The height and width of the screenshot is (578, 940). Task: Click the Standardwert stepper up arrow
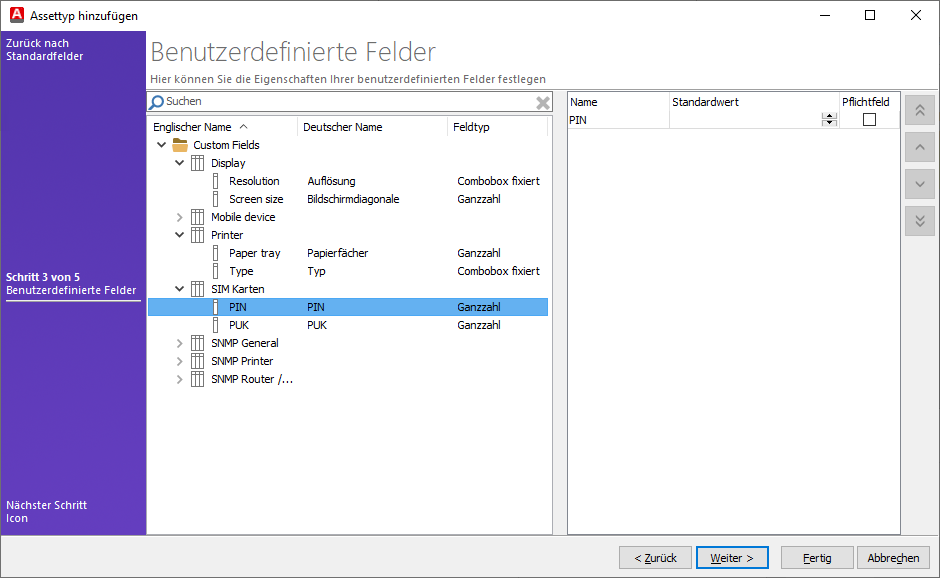pyautogui.click(x=829, y=116)
